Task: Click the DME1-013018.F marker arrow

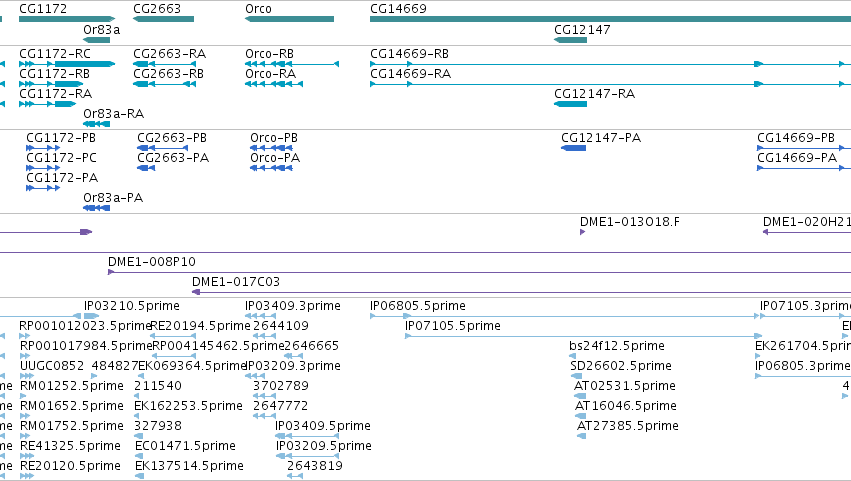Action: tap(582, 232)
